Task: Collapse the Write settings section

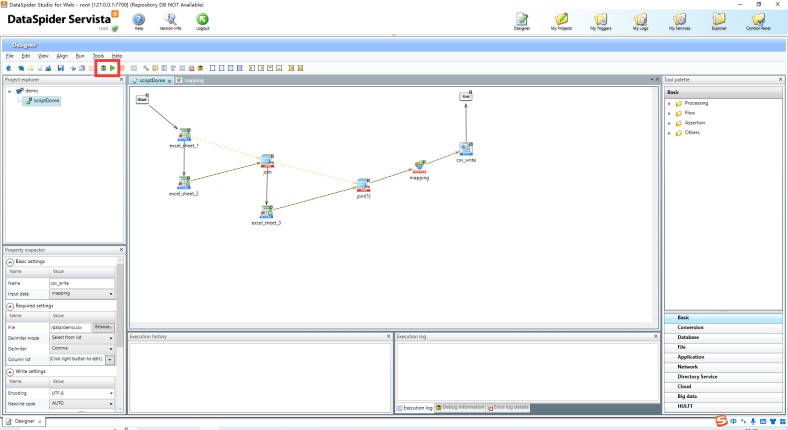Action: [10, 372]
